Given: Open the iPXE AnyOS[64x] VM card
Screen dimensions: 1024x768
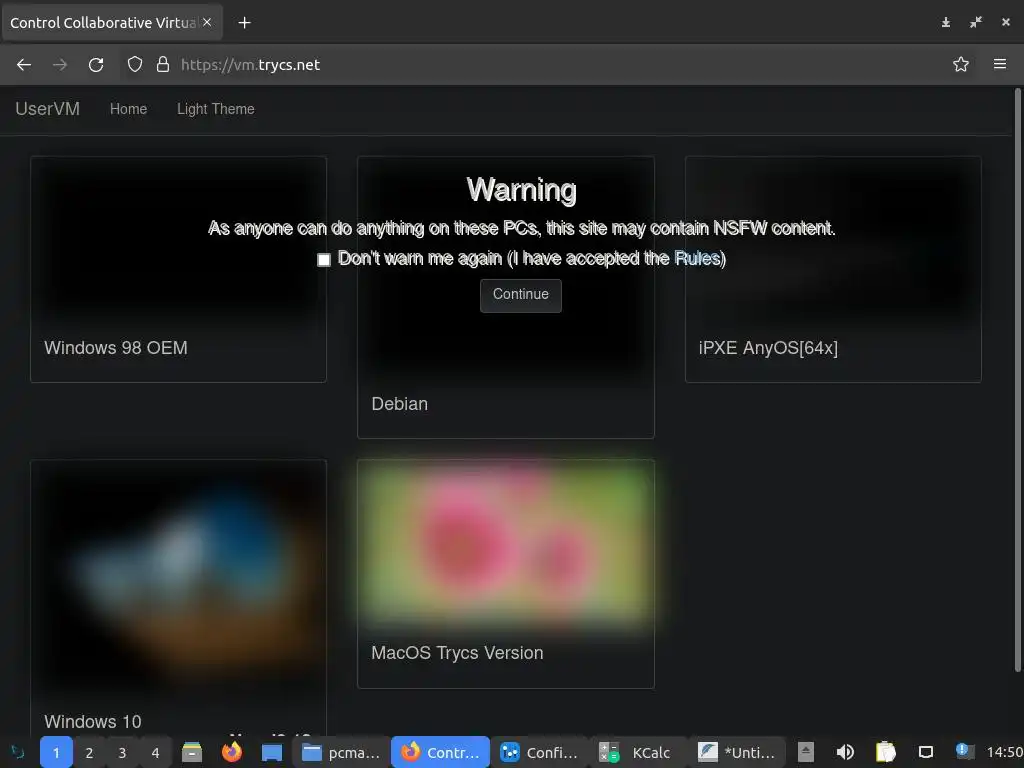Looking at the screenshot, I should click(x=833, y=269).
